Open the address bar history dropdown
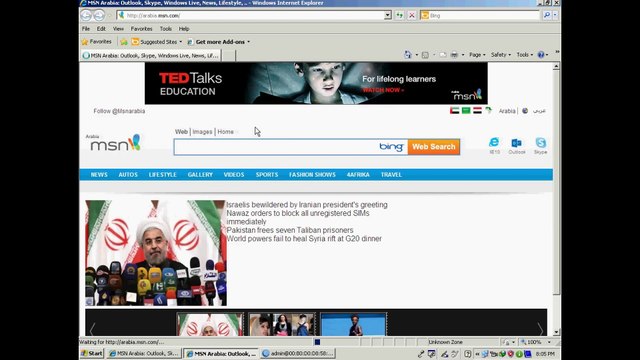The image size is (640, 360). [x=387, y=16]
